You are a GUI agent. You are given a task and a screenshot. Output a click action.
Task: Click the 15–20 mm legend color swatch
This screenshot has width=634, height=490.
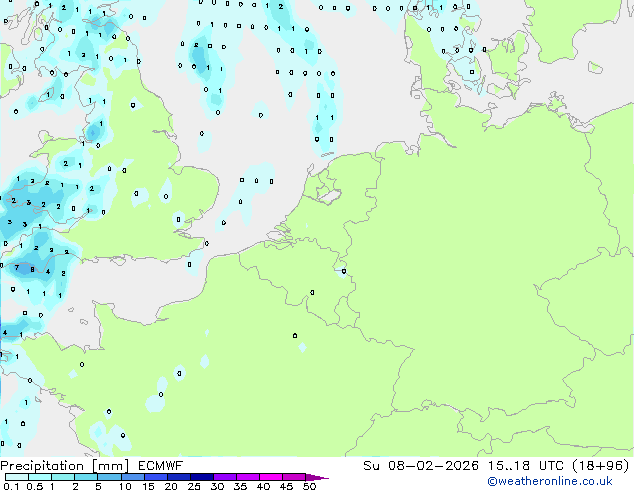coord(156,477)
